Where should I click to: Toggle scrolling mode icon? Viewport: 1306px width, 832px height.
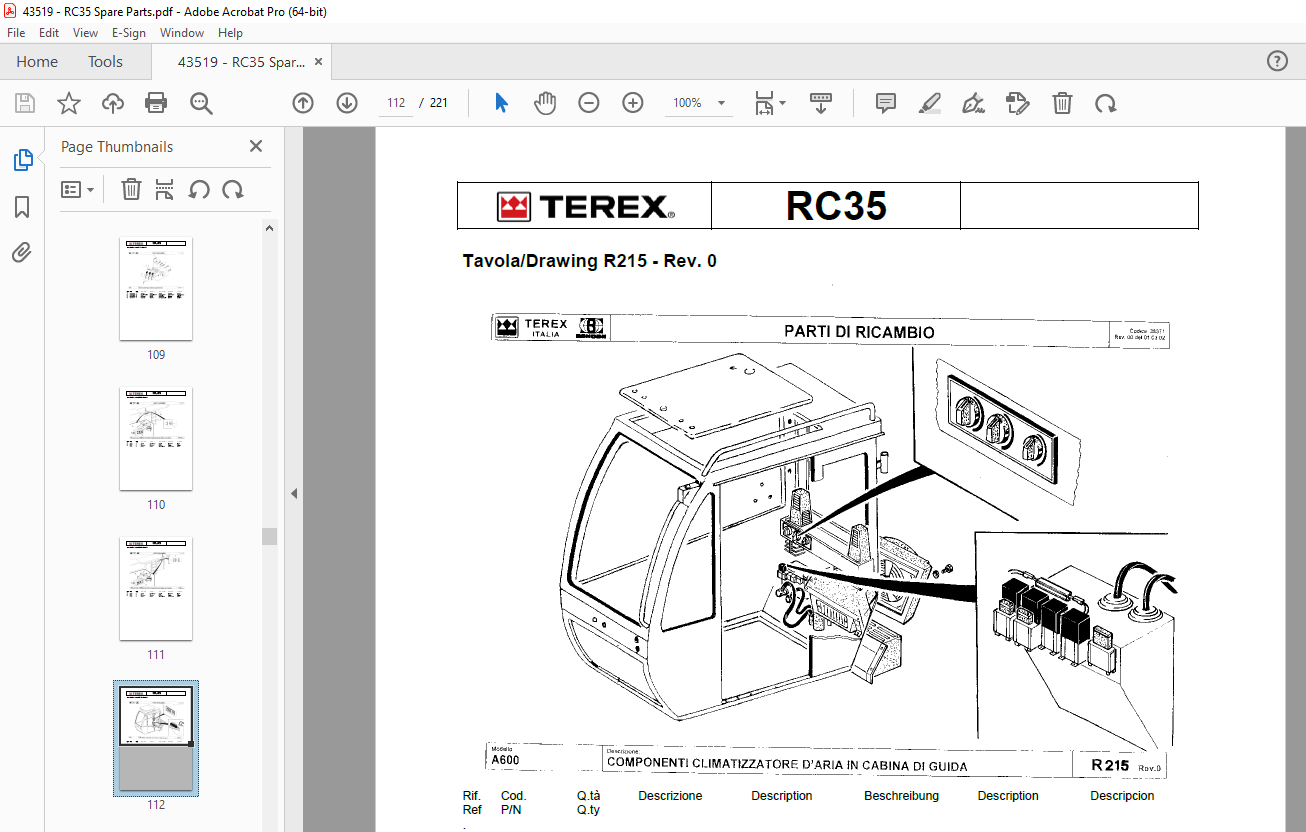click(821, 103)
